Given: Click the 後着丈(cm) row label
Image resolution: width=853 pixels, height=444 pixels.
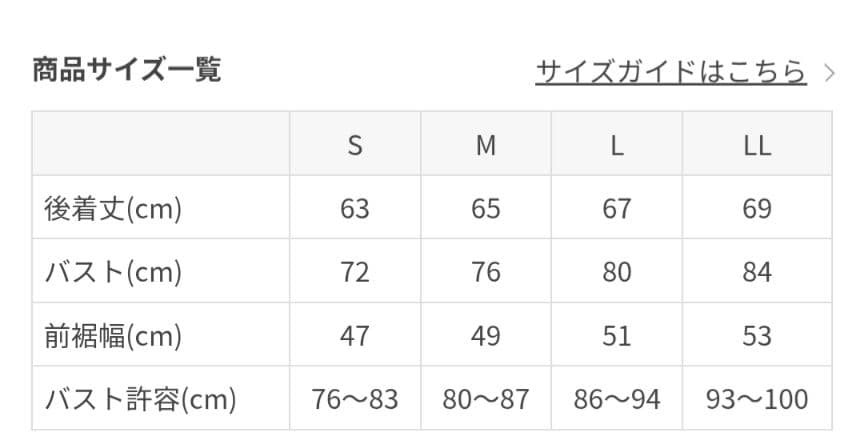Looking at the screenshot, I should pos(113,208).
